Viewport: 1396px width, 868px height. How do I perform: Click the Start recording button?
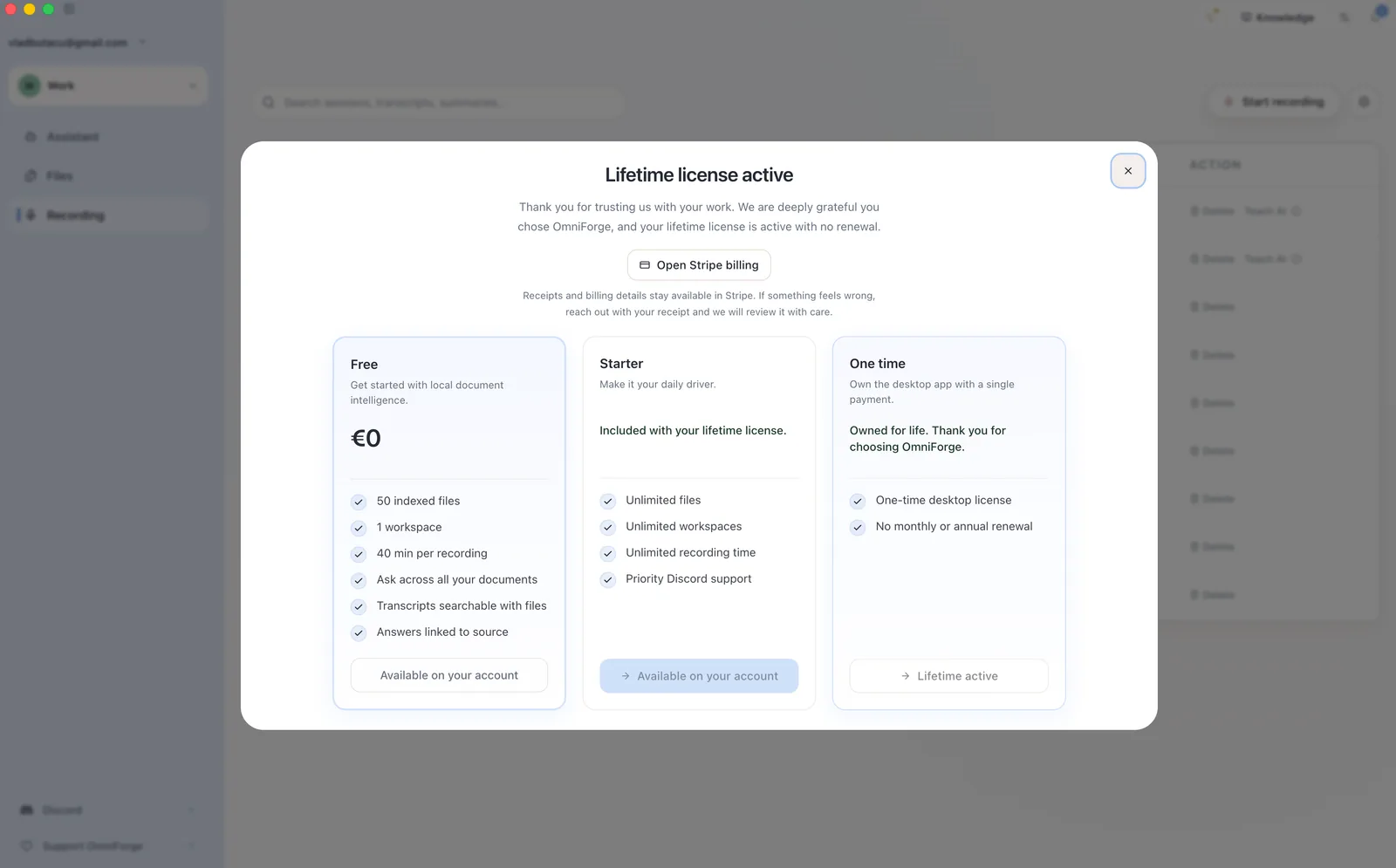pyautogui.click(x=1274, y=102)
